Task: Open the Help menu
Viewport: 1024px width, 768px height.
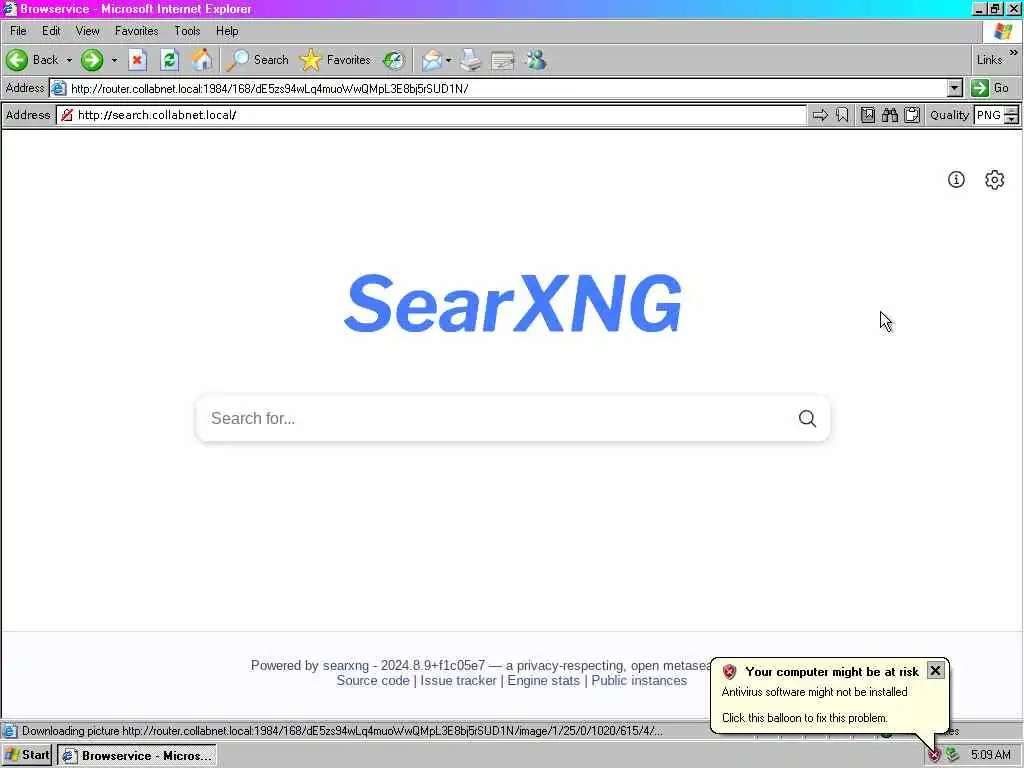Action: click(227, 31)
